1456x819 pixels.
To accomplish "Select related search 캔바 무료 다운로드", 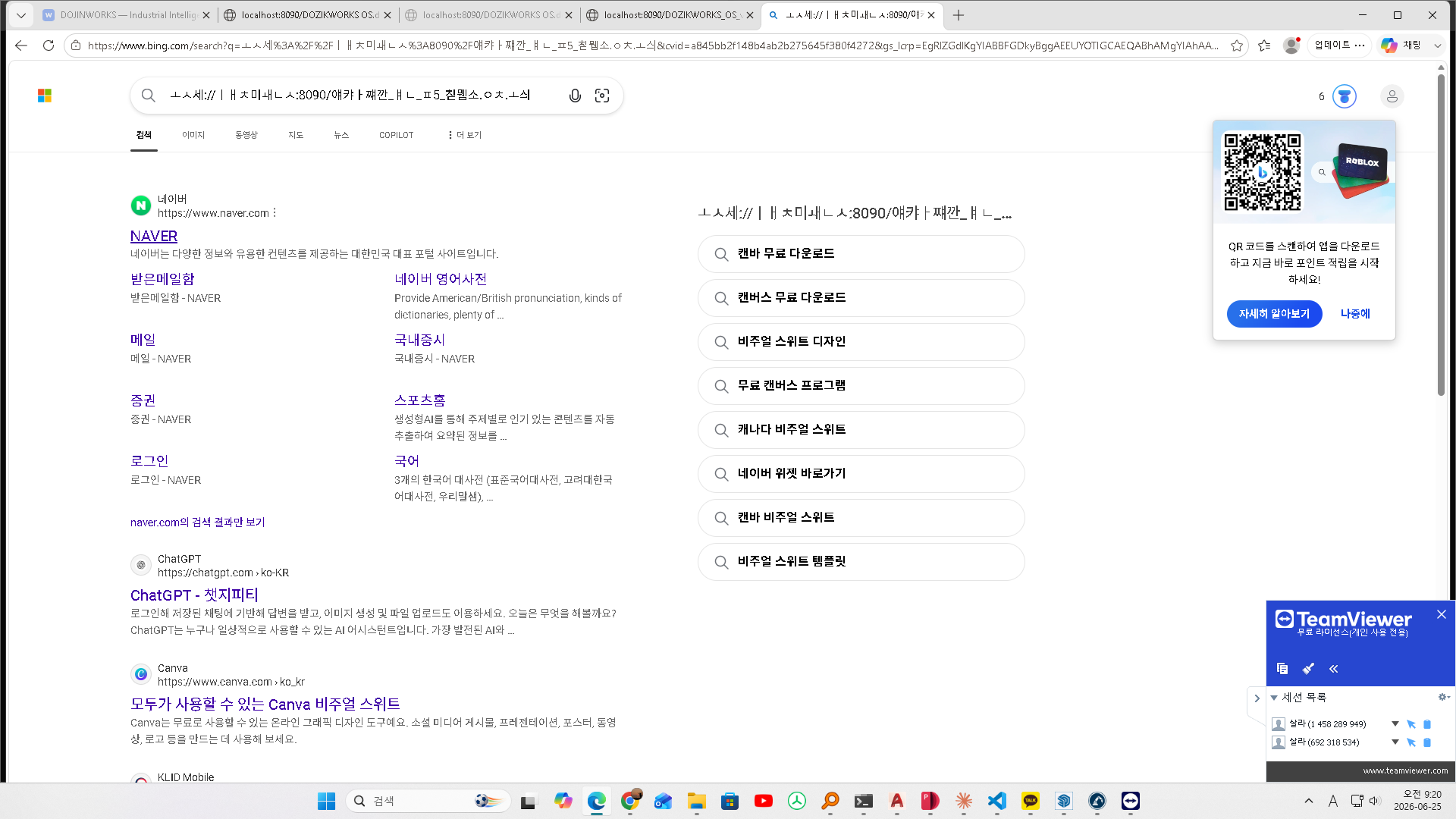I will [x=861, y=254].
